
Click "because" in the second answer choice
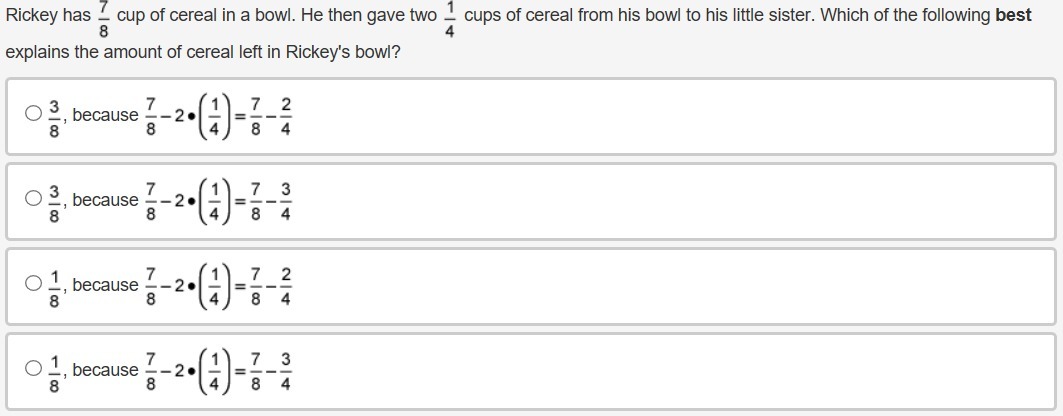click(x=105, y=200)
